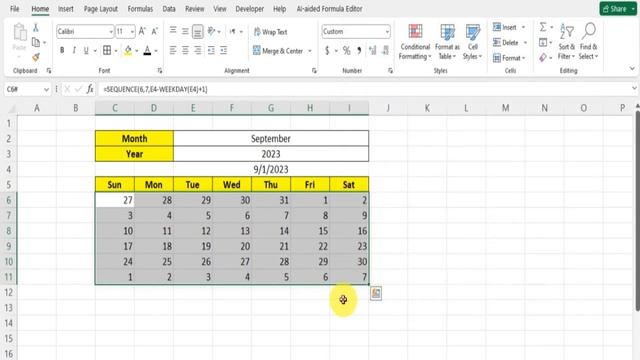This screenshot has width=640, height=360.
Task: Increase the indent
Action: tap(223, 50)
